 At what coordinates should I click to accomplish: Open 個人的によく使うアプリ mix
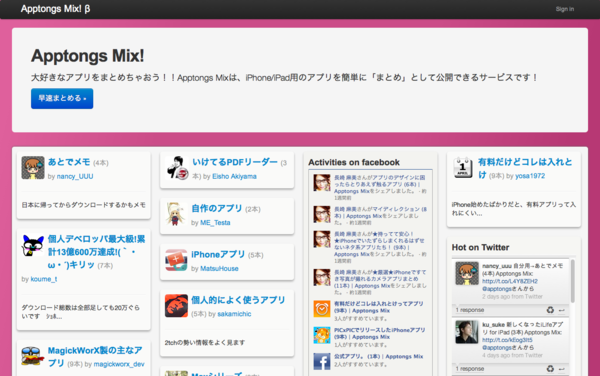pos(238,300)
